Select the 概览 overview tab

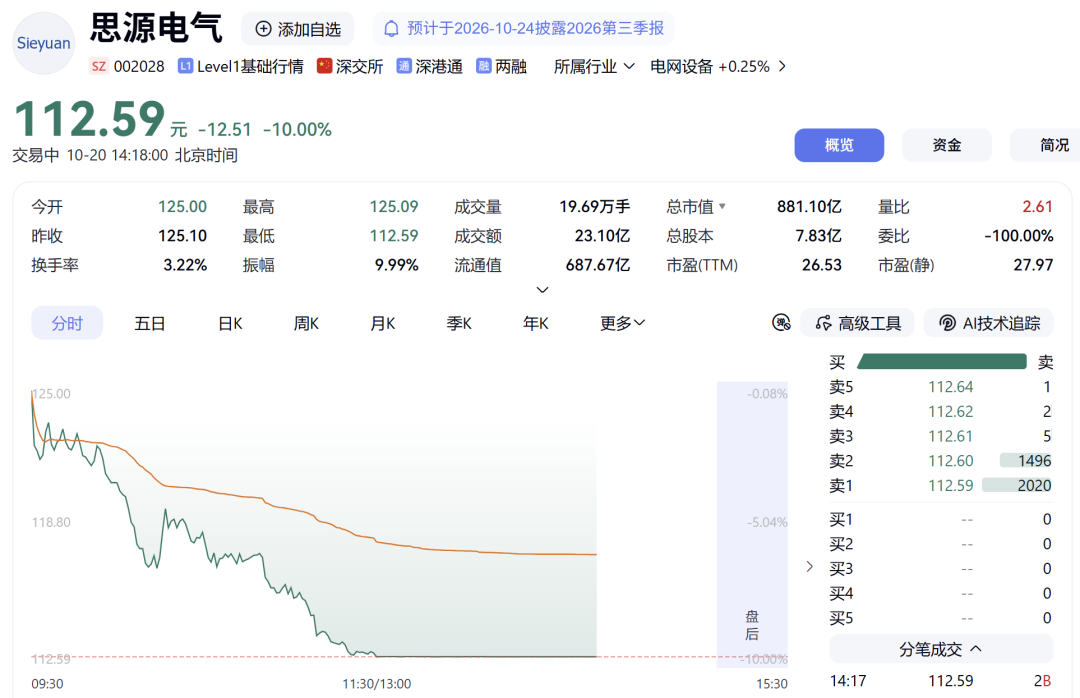coord(839,145)
